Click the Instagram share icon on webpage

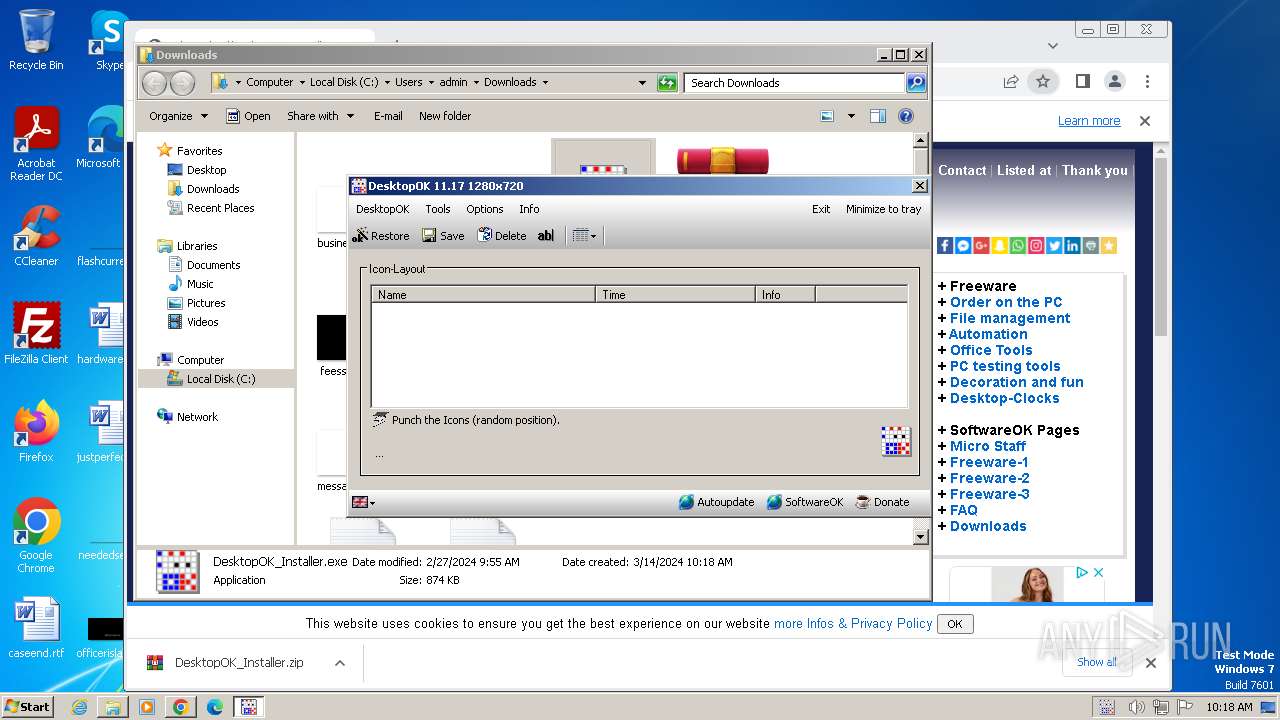point(1036,245)
